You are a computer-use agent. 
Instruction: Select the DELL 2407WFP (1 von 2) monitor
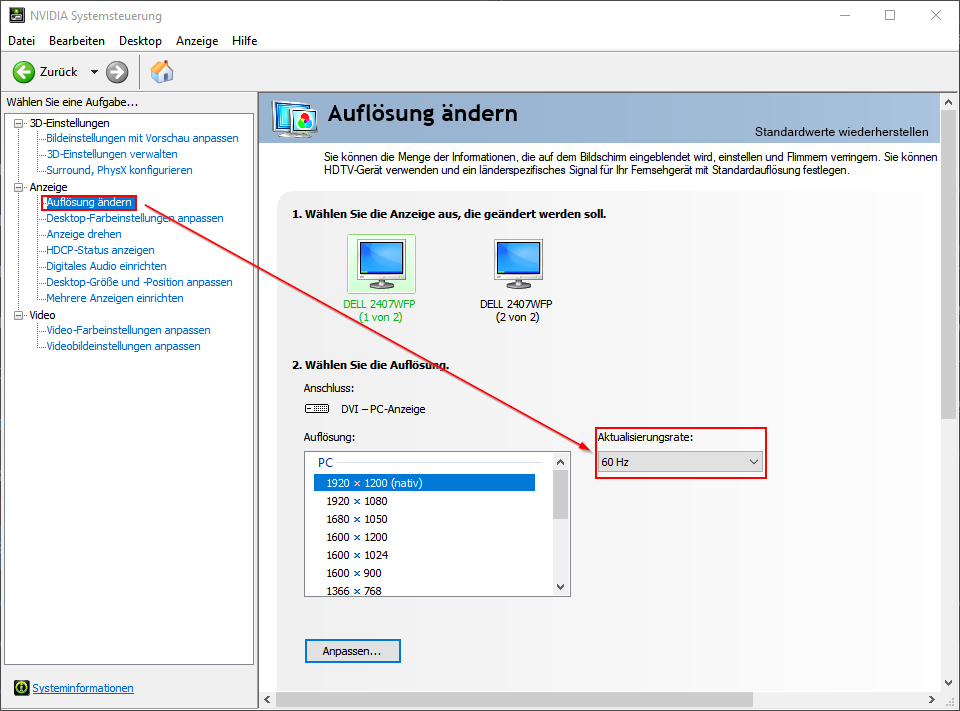point(381,279)
